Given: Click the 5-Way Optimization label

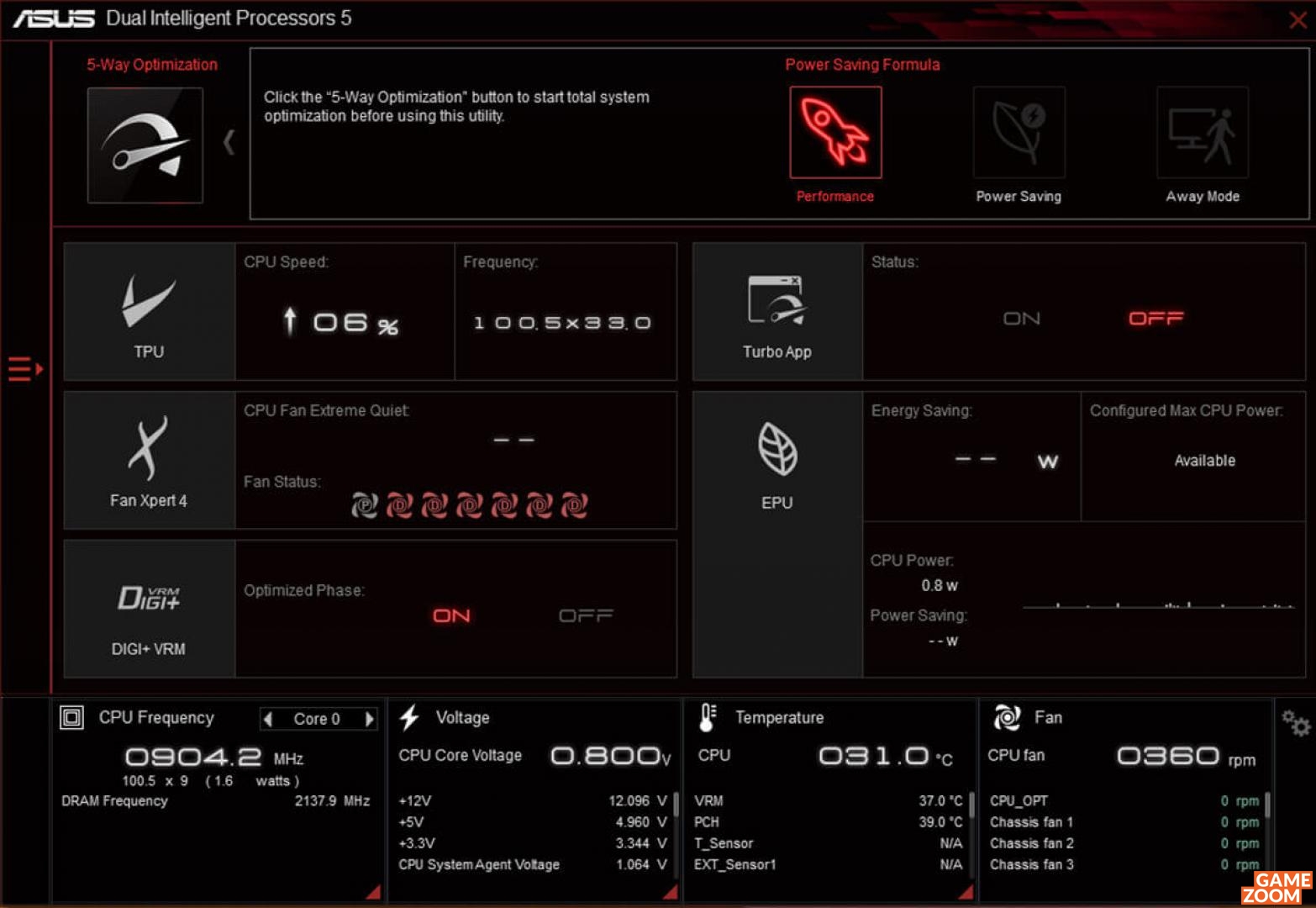Looking at the screenshot, I should tap(152, 65).
